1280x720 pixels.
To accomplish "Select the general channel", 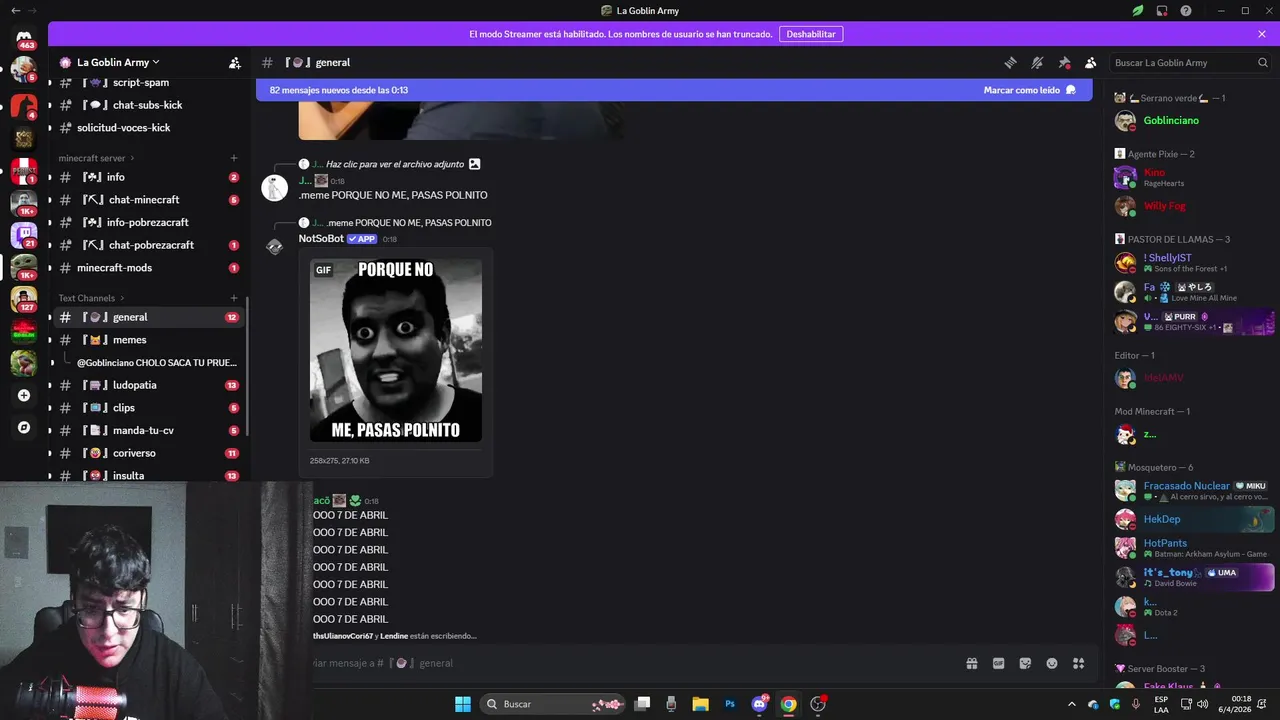I will point(148,317).
